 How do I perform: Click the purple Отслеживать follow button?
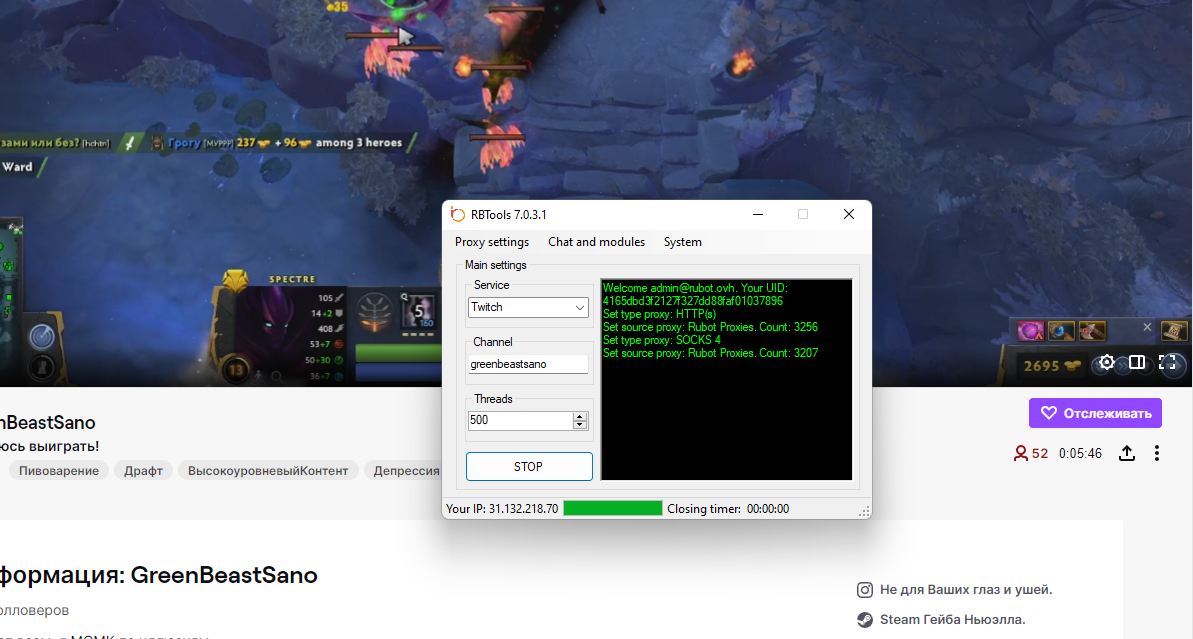(1095, 413)
